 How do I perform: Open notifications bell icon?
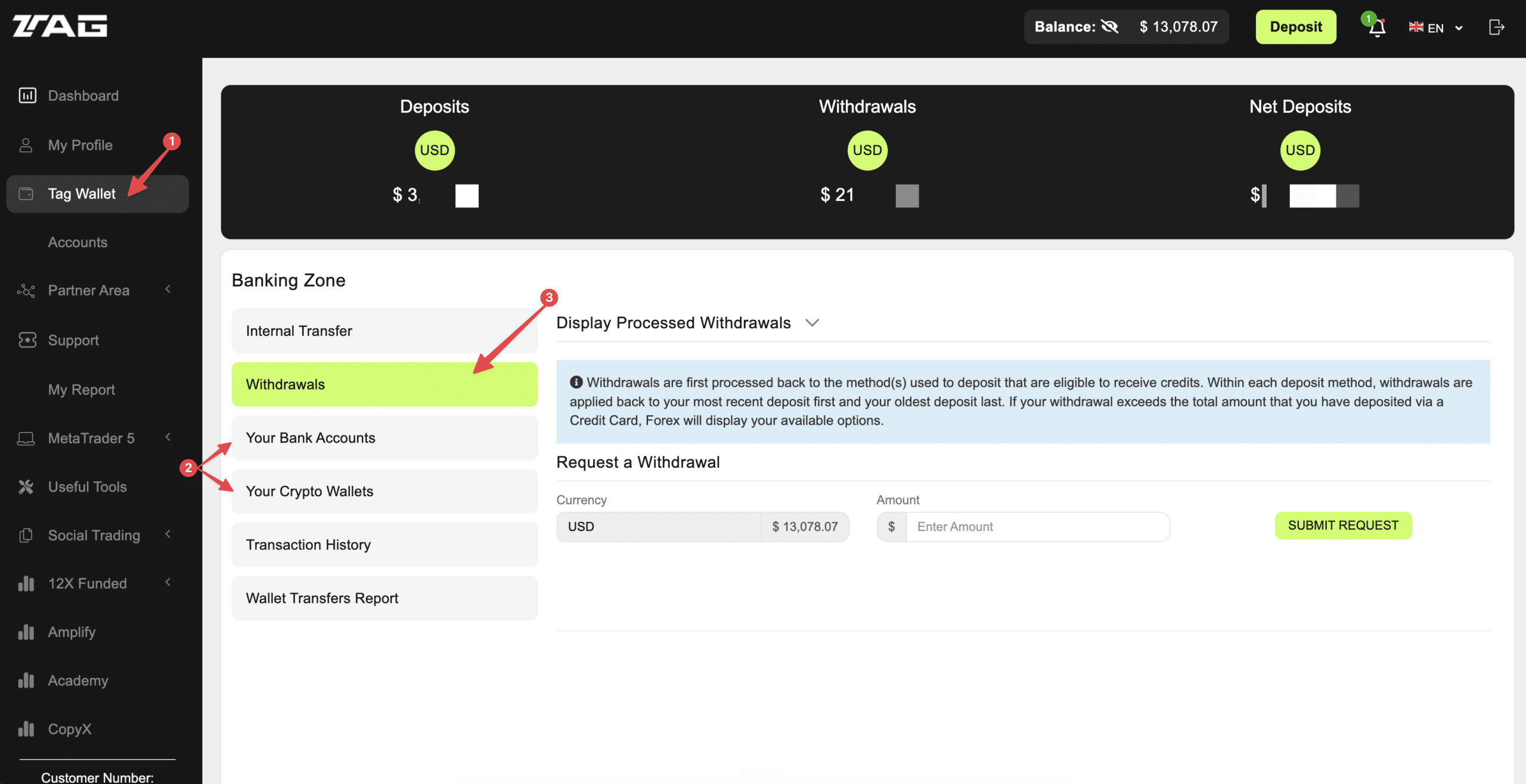[x=1377, y=28]
